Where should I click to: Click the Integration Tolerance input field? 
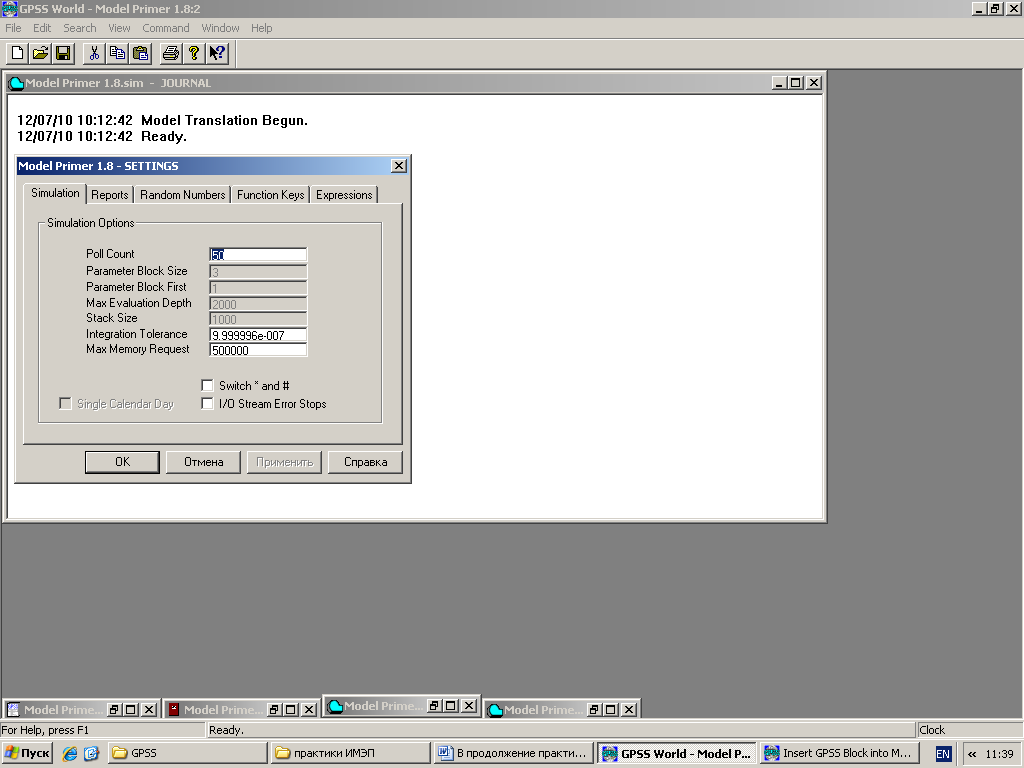click(258, 335)
